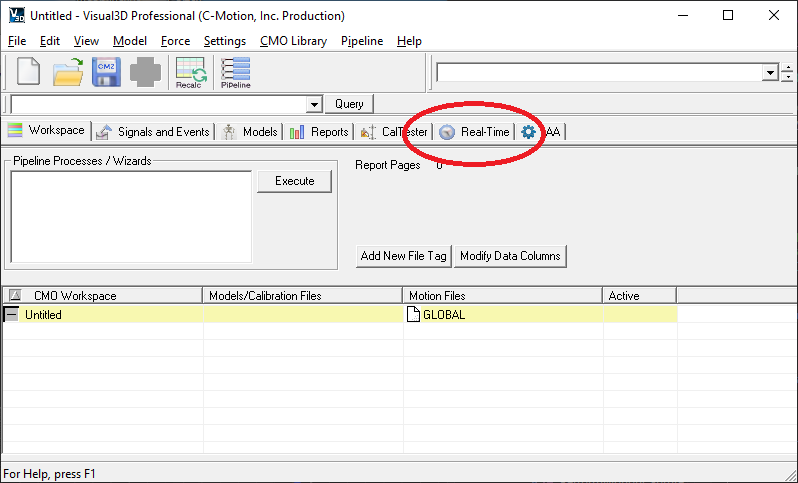Click the gray plus cross toolbar icon
798x483 pixels.
coord(145,71)
